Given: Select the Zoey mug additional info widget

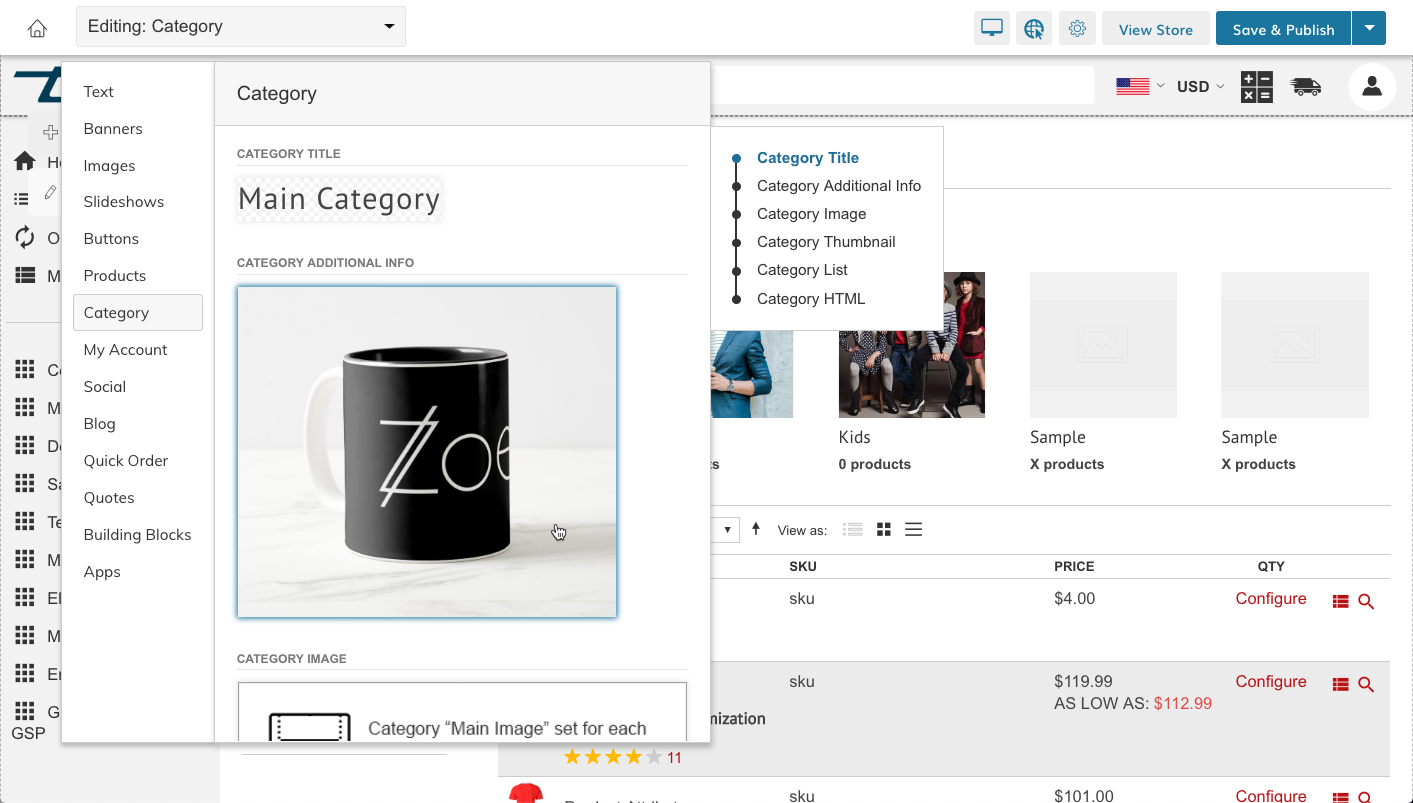Looking at the screenshot, I should pos(427,452).
